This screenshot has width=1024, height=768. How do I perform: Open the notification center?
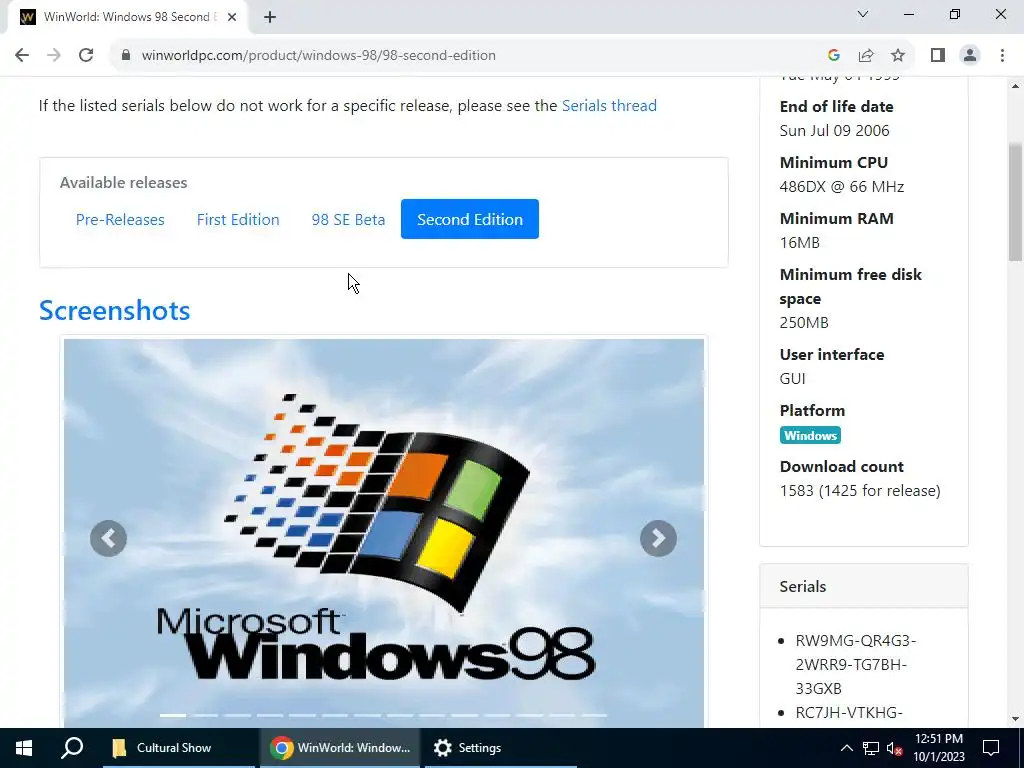tap(991, 748)
